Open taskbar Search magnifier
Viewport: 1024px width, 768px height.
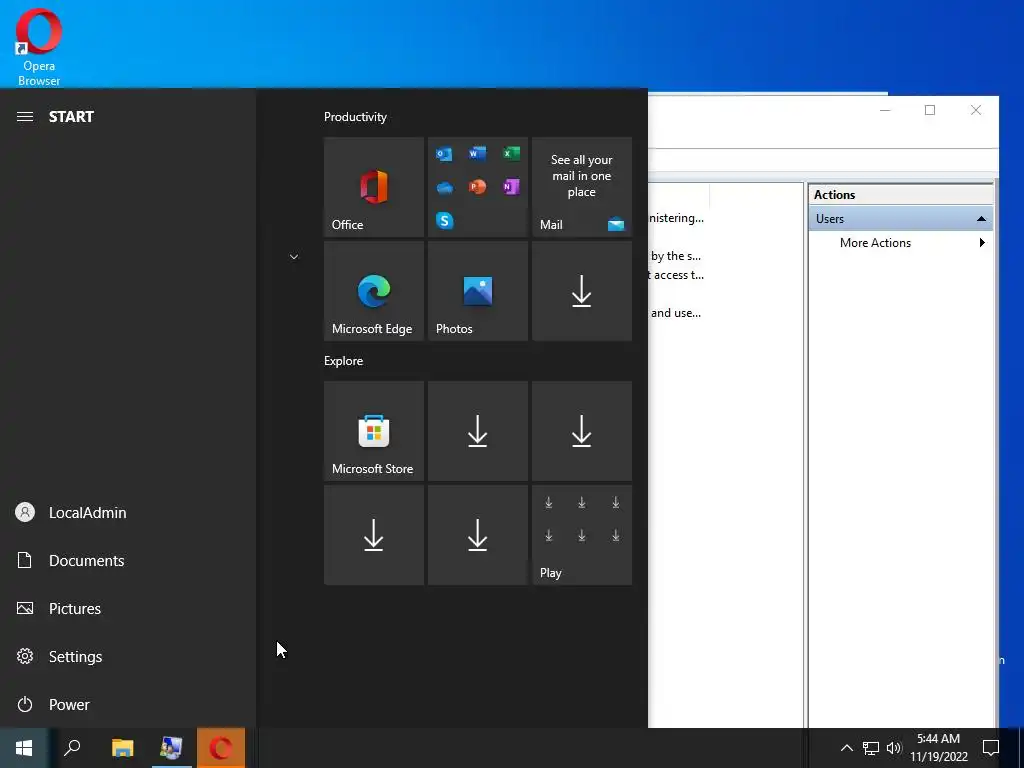pos(72,748)
